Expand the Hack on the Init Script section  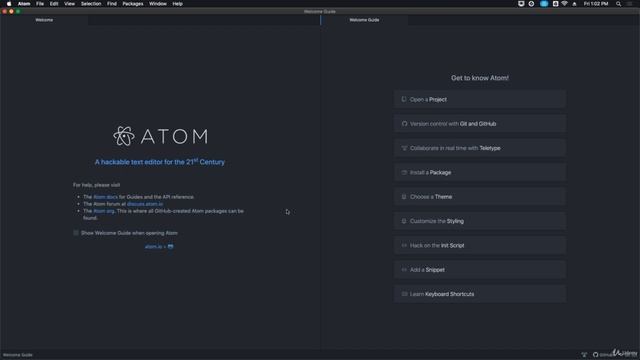480,245
